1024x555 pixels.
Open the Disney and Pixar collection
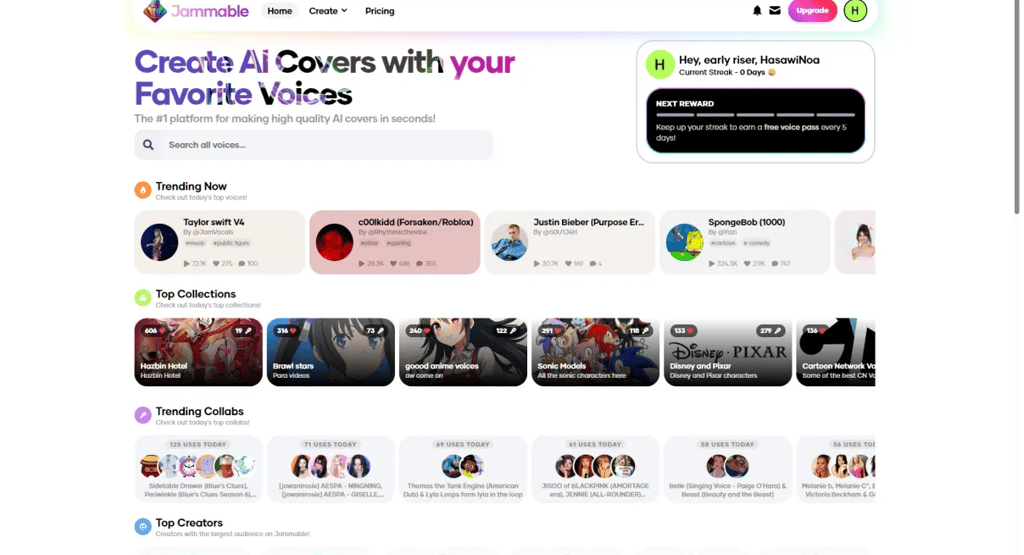click(728, 352)
